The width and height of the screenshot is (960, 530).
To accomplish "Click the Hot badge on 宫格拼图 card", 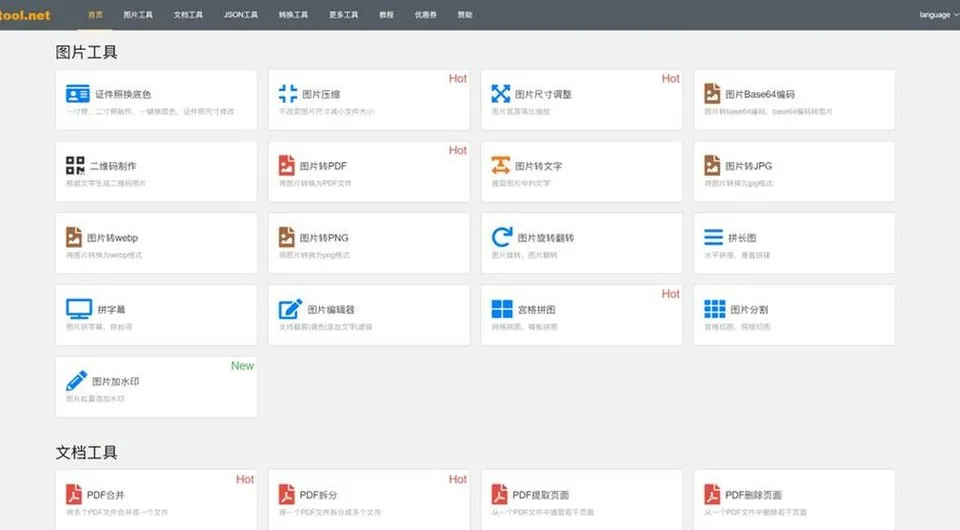I will coord(670,294).
